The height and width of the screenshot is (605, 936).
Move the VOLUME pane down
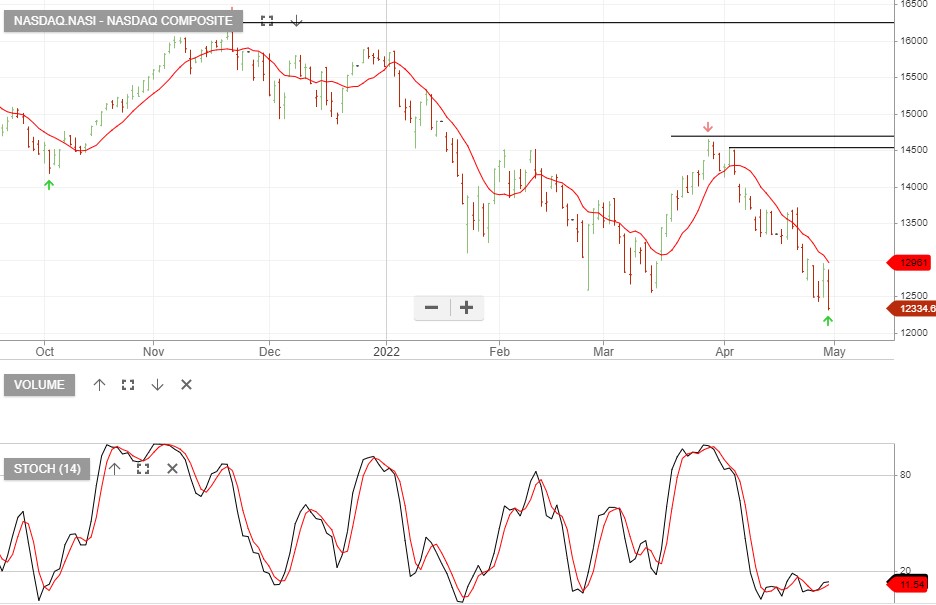157,385
